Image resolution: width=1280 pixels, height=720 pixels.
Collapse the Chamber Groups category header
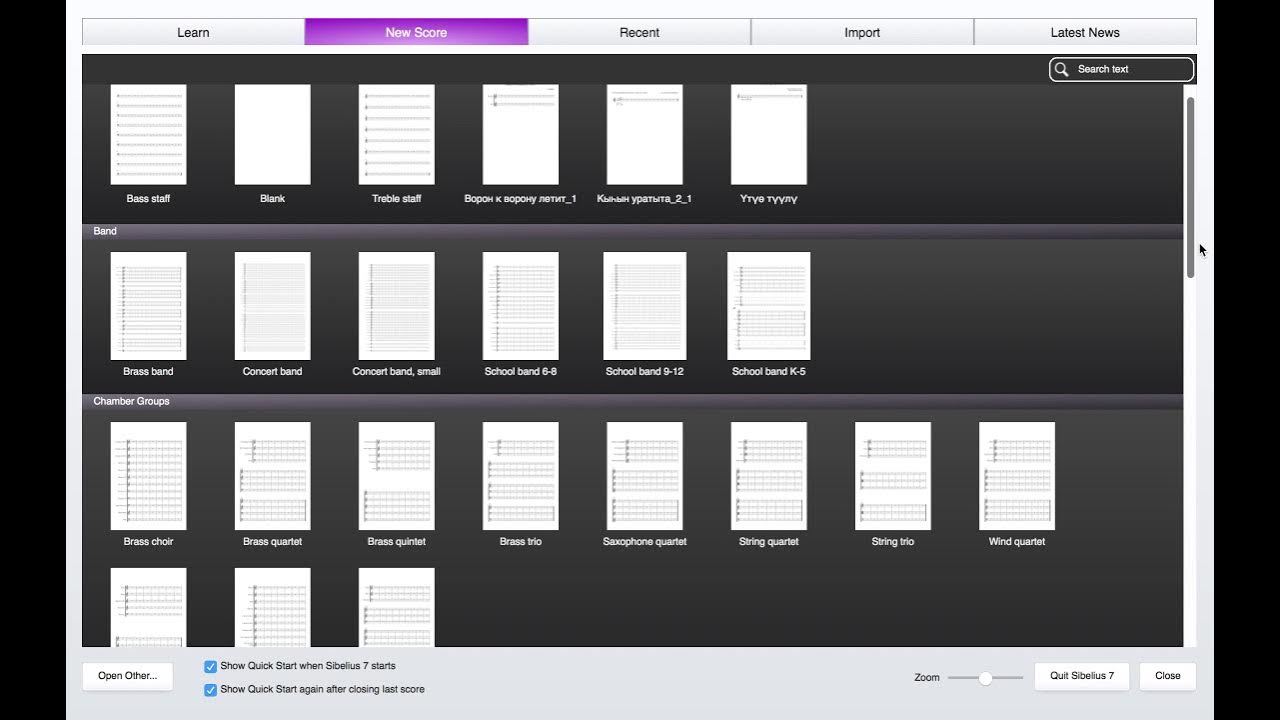click(x=632, y=401)
